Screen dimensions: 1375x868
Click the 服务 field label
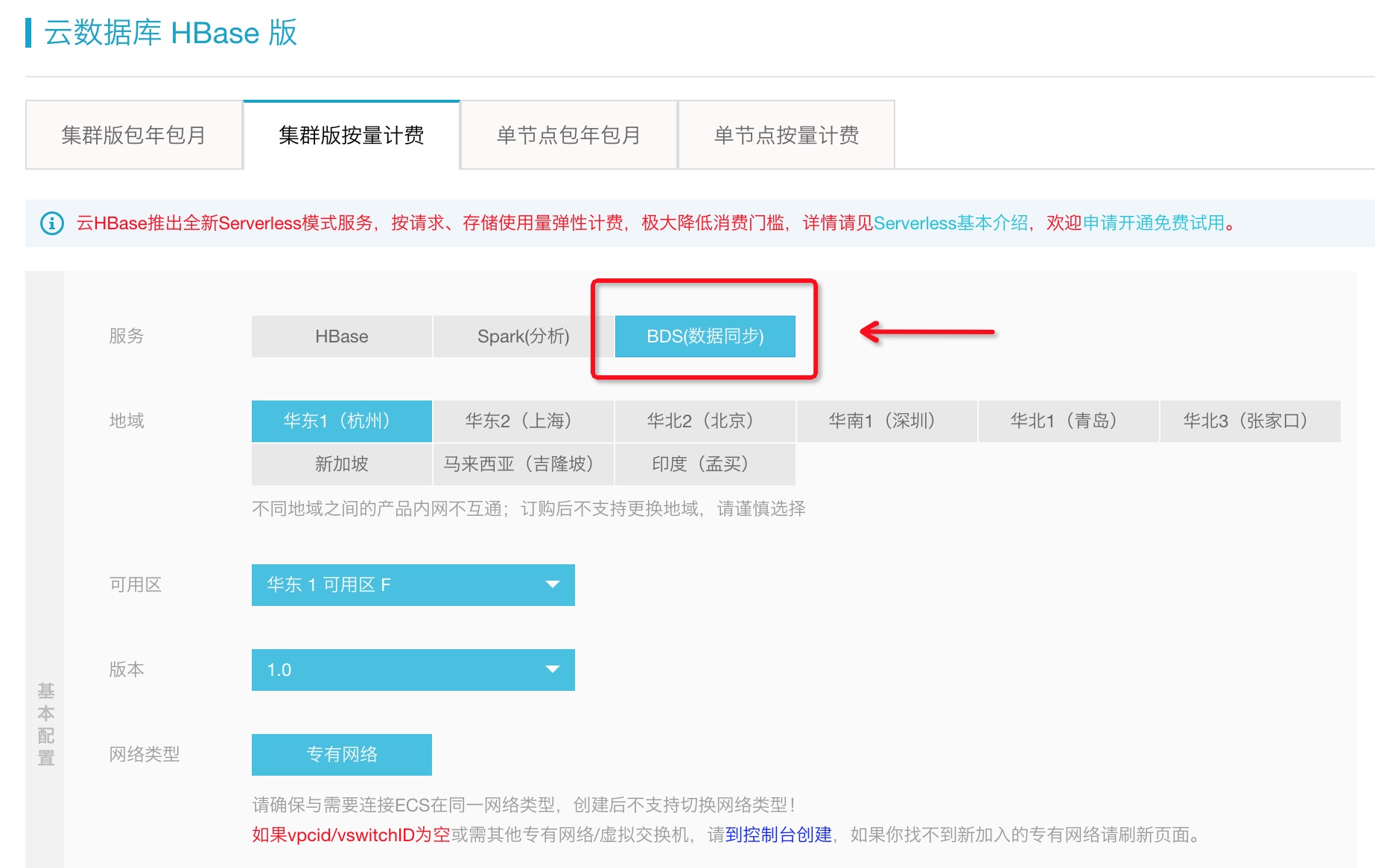(x=127, y=336)
